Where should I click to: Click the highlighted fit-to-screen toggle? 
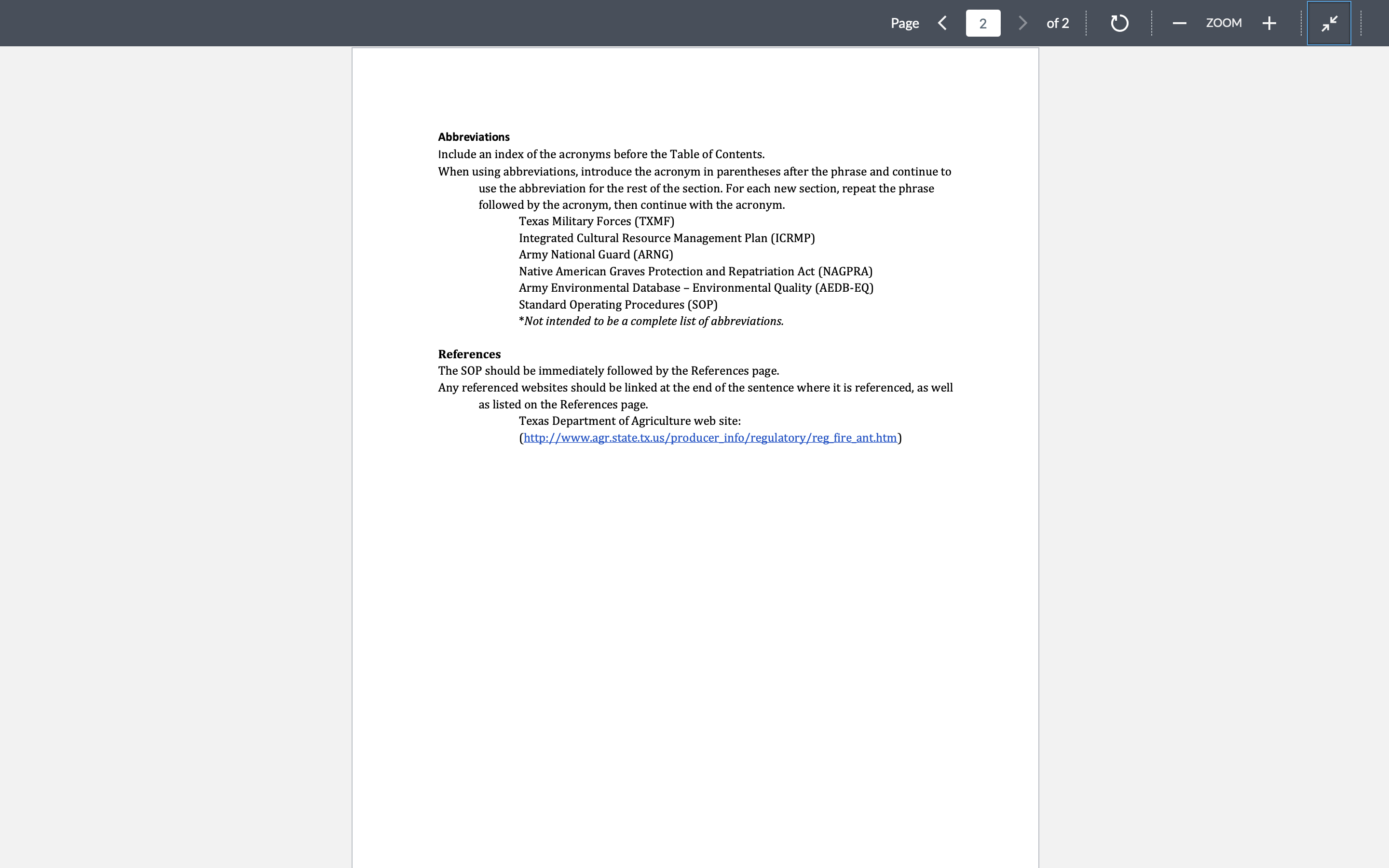tap(1328, 23)
